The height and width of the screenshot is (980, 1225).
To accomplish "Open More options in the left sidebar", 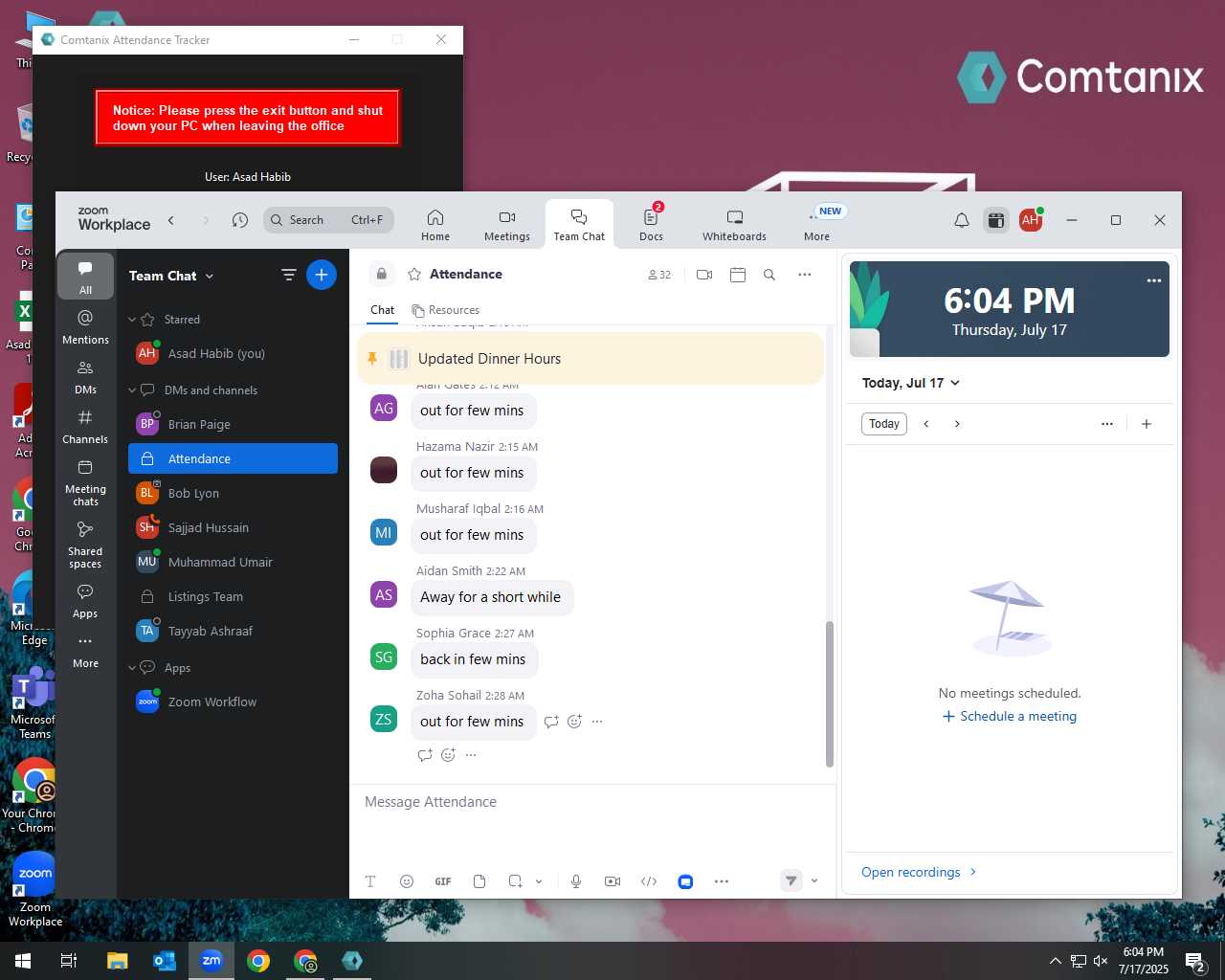I will tap(85, 651).
